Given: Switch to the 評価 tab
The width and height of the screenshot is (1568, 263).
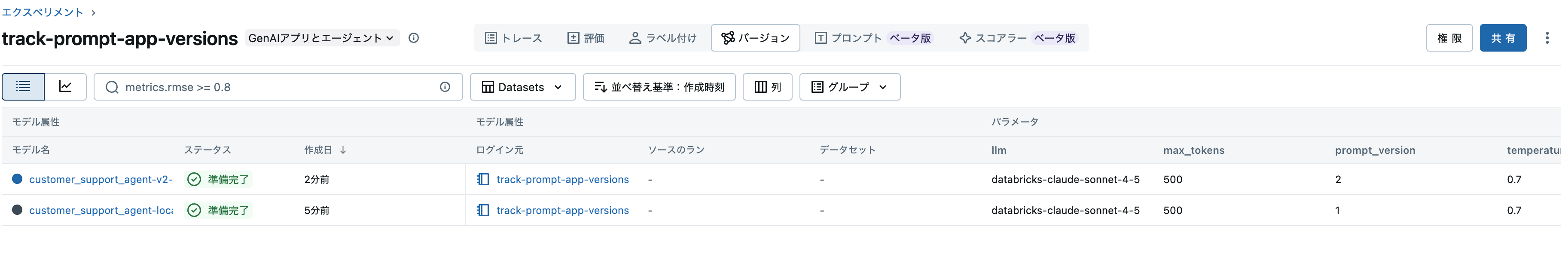Looking at the screenshot, I should point(586,38).
